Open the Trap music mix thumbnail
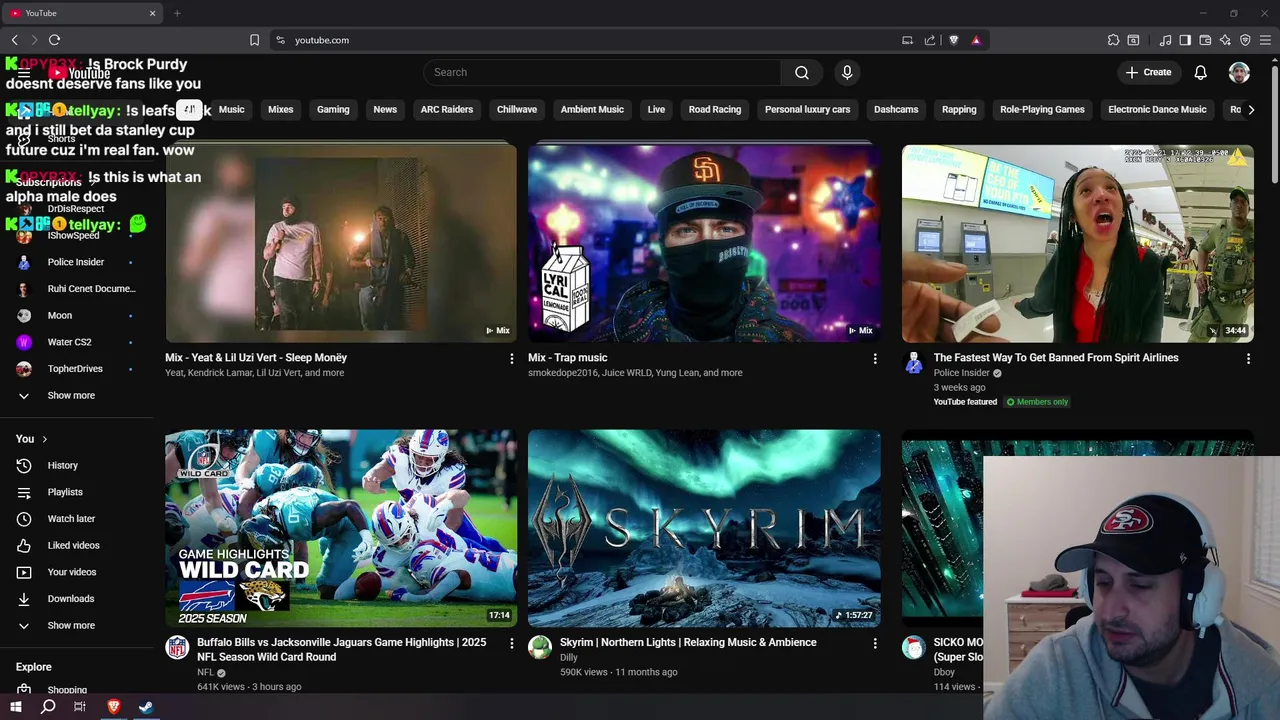The height and width of the screenshot is (720, 1280). (x=704, y=243)
